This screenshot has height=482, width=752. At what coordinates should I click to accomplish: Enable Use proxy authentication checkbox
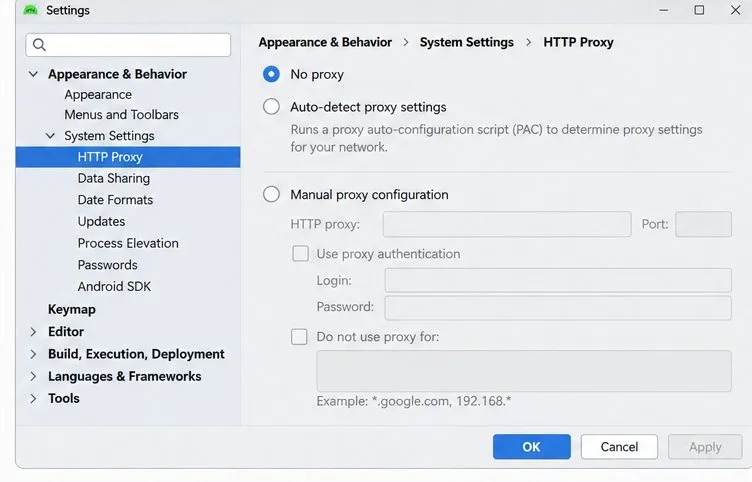click(x=301, y=254)
